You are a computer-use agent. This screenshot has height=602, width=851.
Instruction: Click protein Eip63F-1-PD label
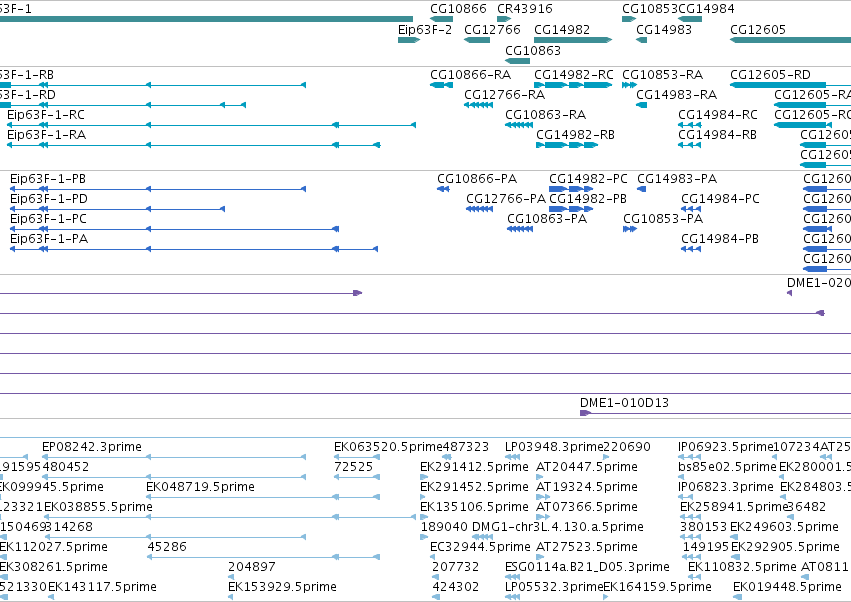49,199
